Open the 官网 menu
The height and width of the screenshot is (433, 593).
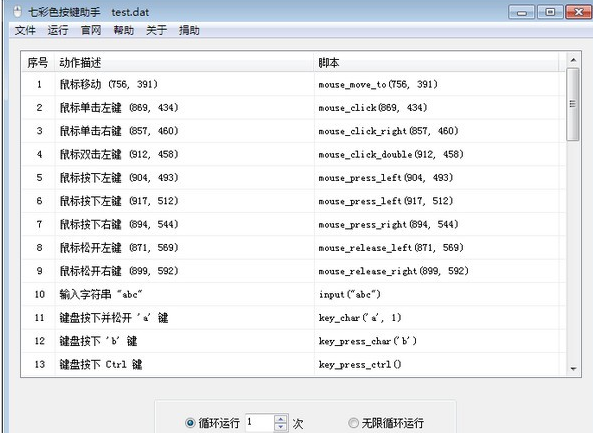[91, 30]
